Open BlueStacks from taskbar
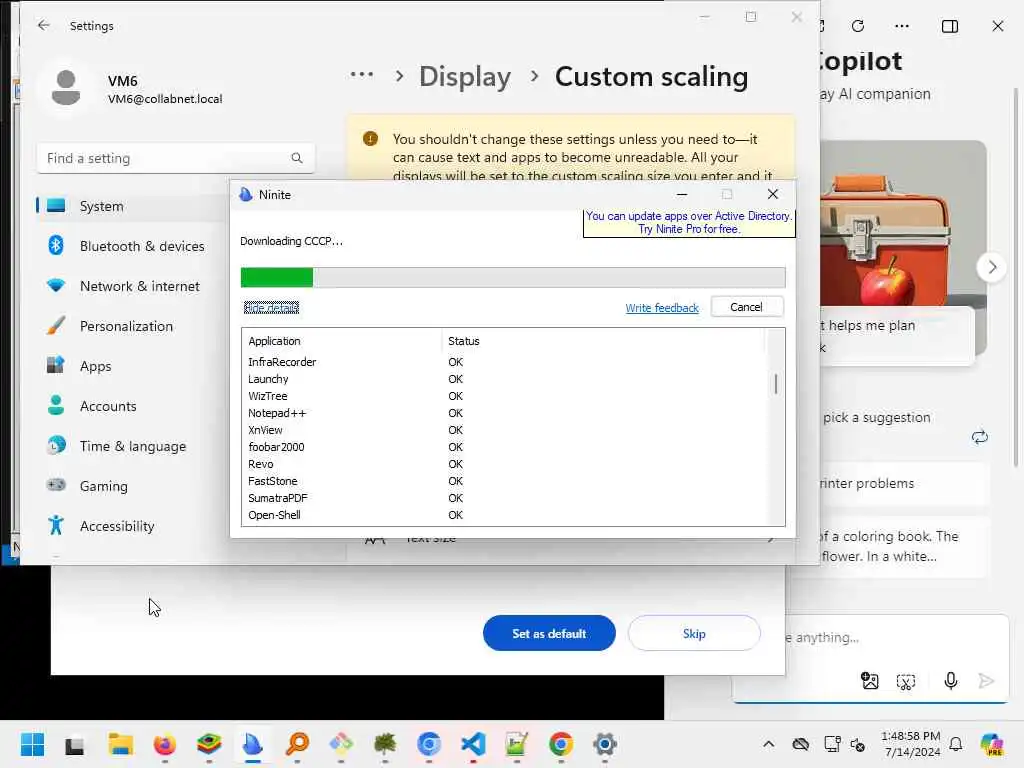 coord(209,744)
